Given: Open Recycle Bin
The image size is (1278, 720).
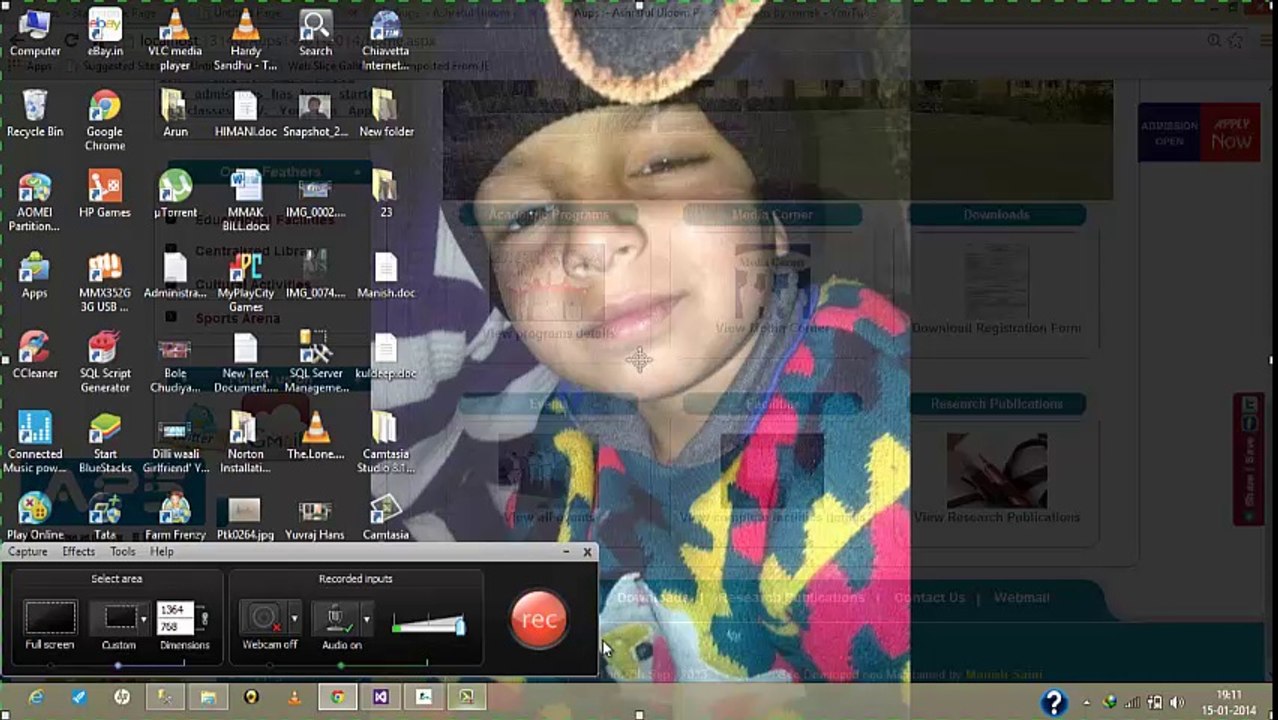Looking at the screenshot, I should (x=35, y=113).
